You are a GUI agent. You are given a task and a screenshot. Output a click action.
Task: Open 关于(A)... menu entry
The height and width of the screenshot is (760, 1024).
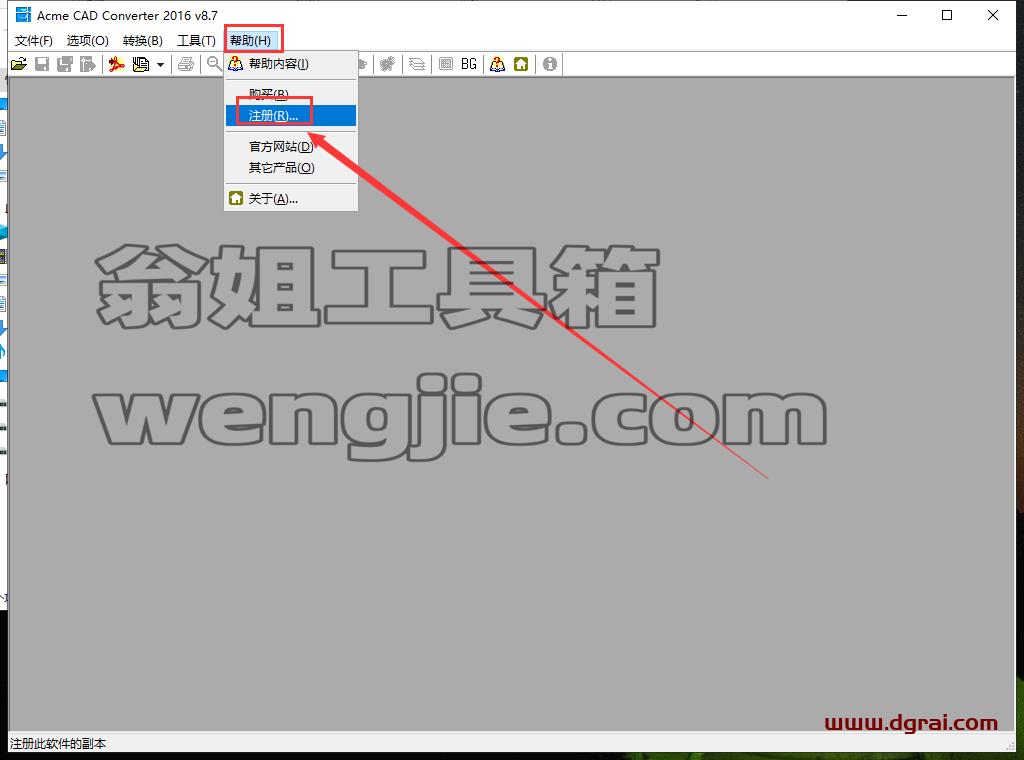[x=291, y=198]
